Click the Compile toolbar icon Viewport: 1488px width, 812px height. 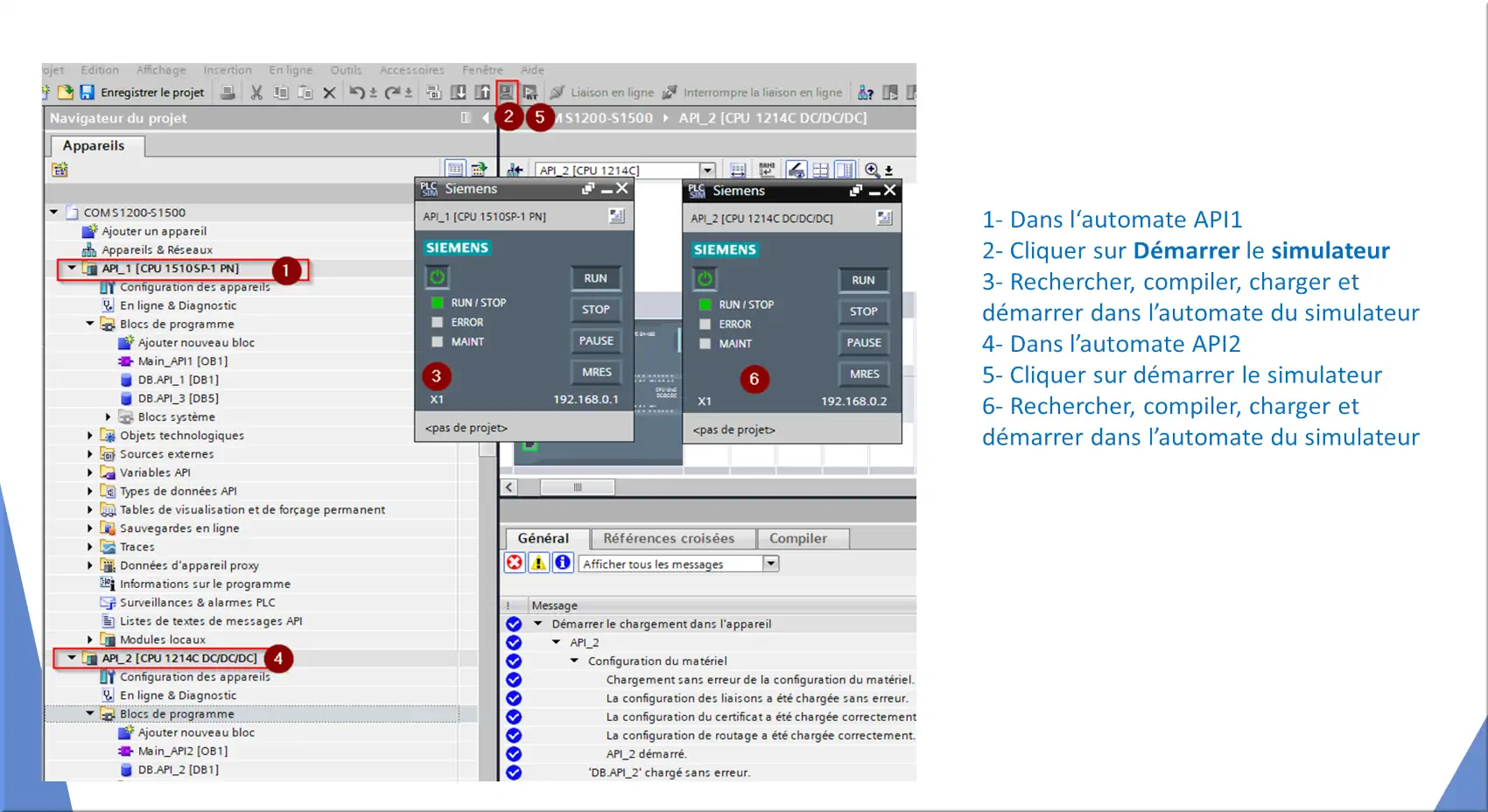point(433,92)
